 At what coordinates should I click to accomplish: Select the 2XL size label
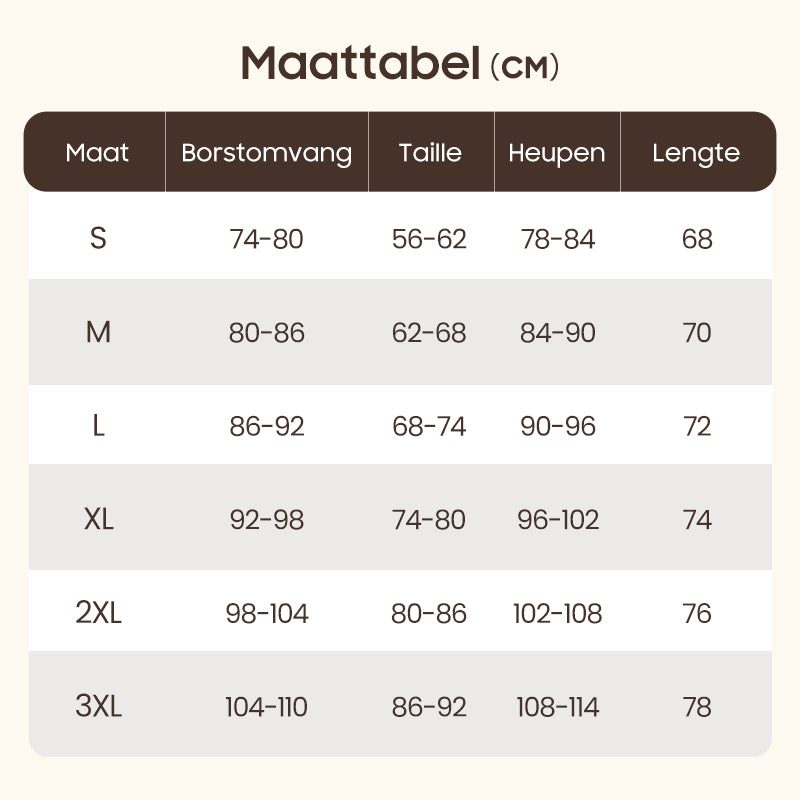(98, 613)
